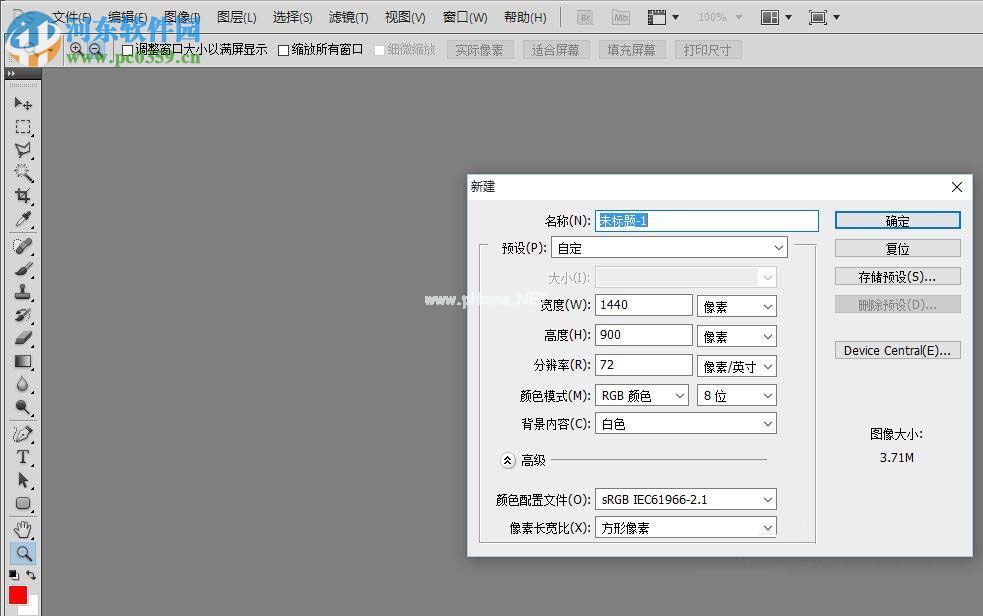Select the Move tool
Image resolution: width=983 pixels, height=616 pixels.
pos(23,103)
